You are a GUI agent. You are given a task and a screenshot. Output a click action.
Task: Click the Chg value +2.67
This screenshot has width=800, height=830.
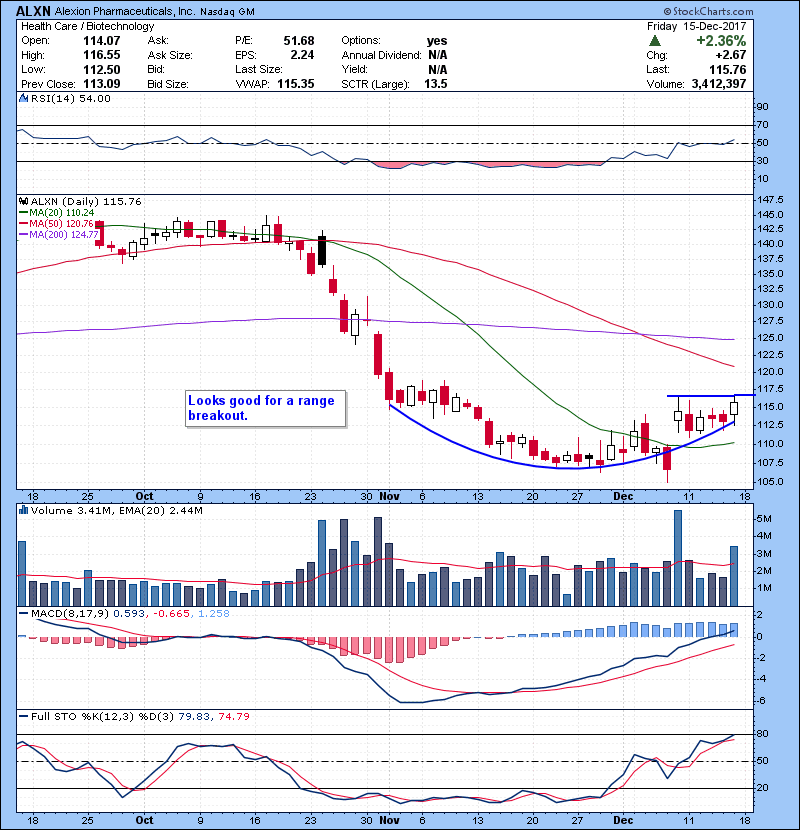click(x=730, y=55)
